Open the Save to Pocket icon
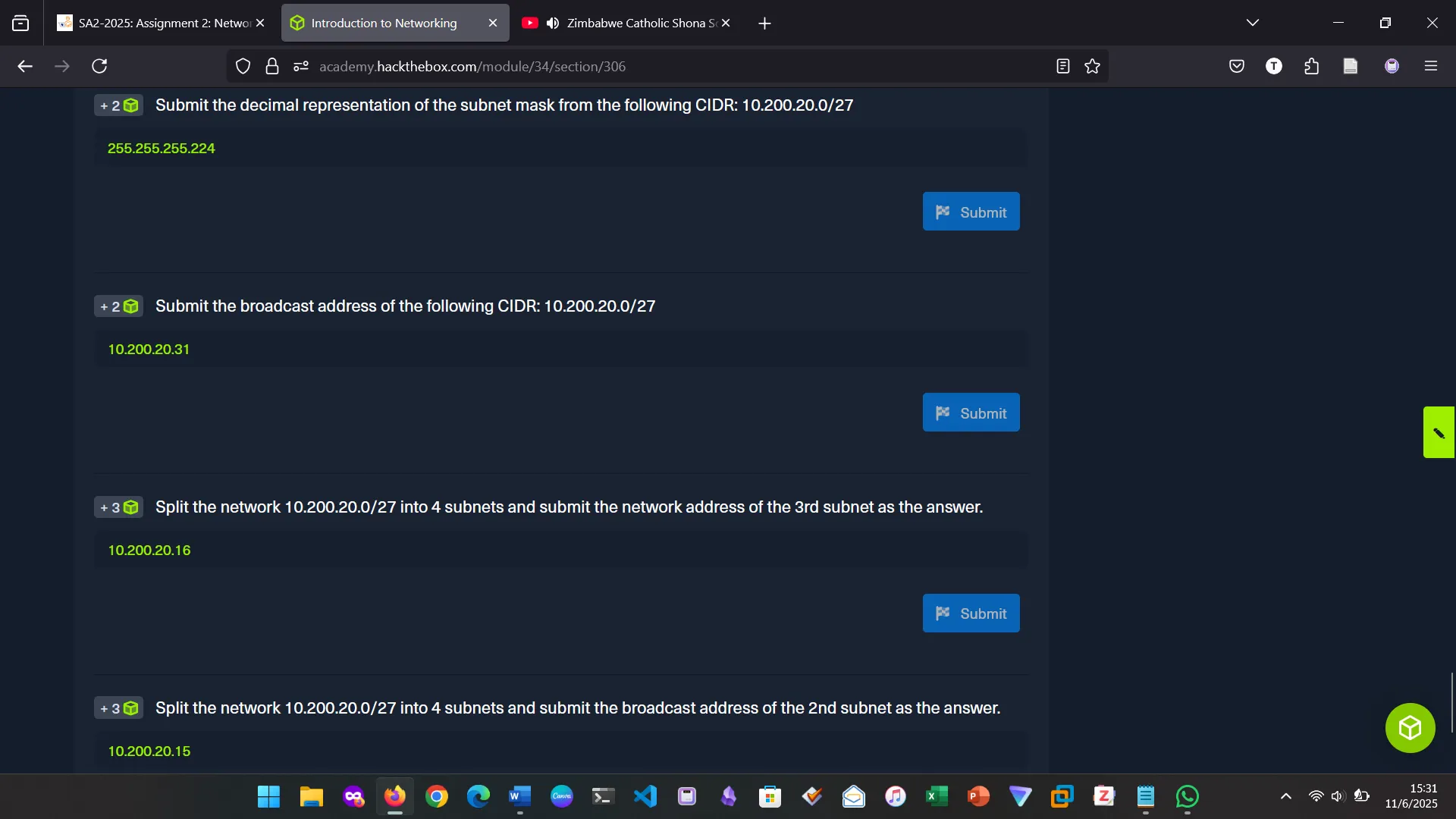Screen dimensions: 1456x819 click(x=1236, y=66)
